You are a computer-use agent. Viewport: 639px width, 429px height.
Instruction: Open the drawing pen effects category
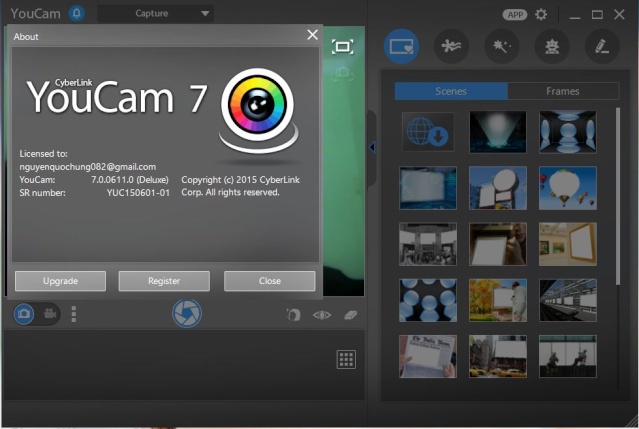pos(602,46)
